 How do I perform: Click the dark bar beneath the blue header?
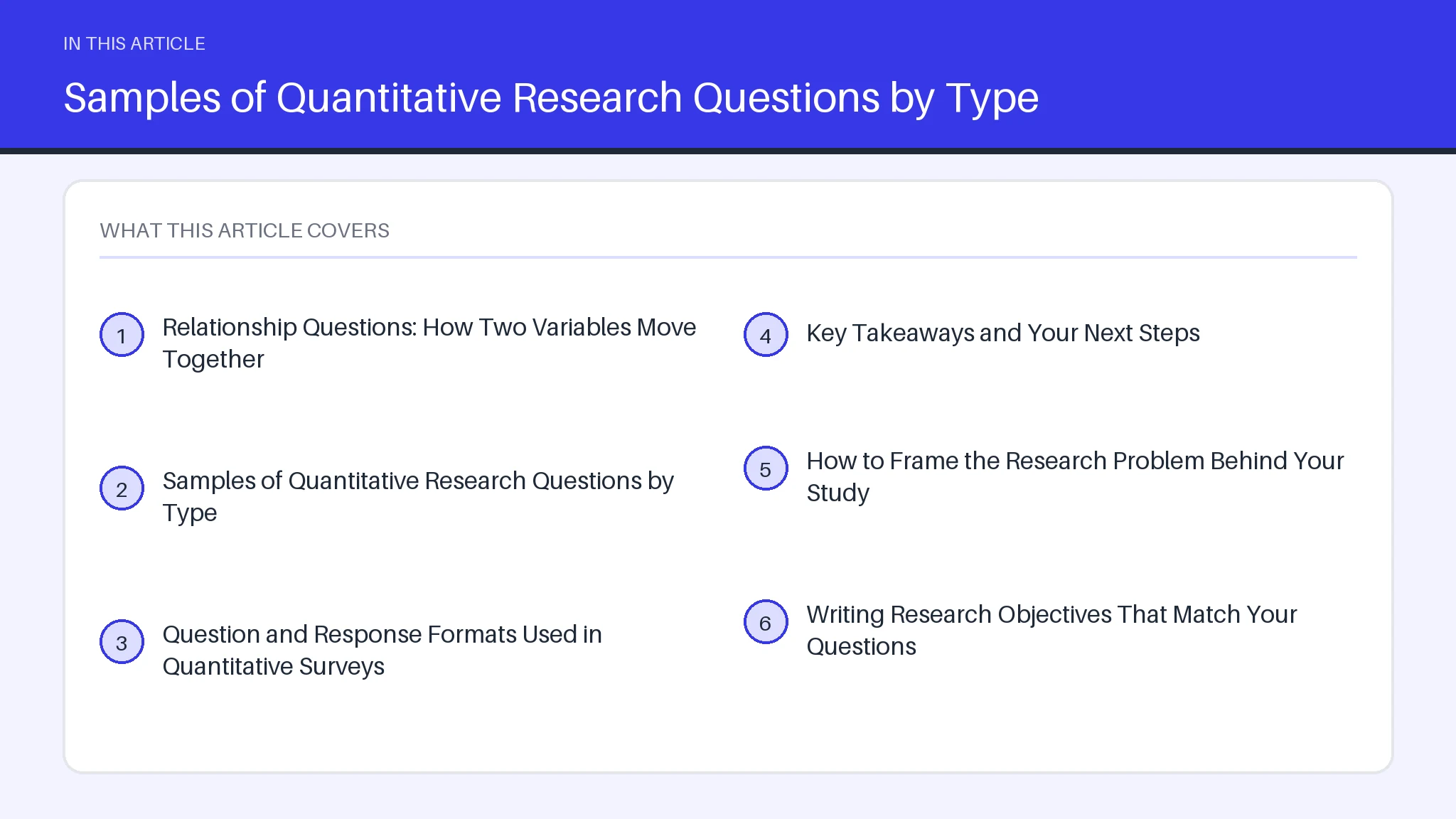pos(728,151)
